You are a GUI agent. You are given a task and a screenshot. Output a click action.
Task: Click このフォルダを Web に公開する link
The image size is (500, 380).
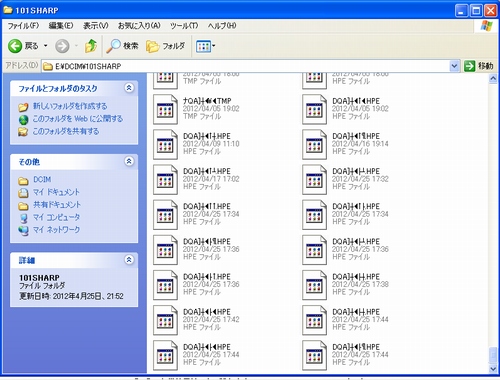(78, 119)
